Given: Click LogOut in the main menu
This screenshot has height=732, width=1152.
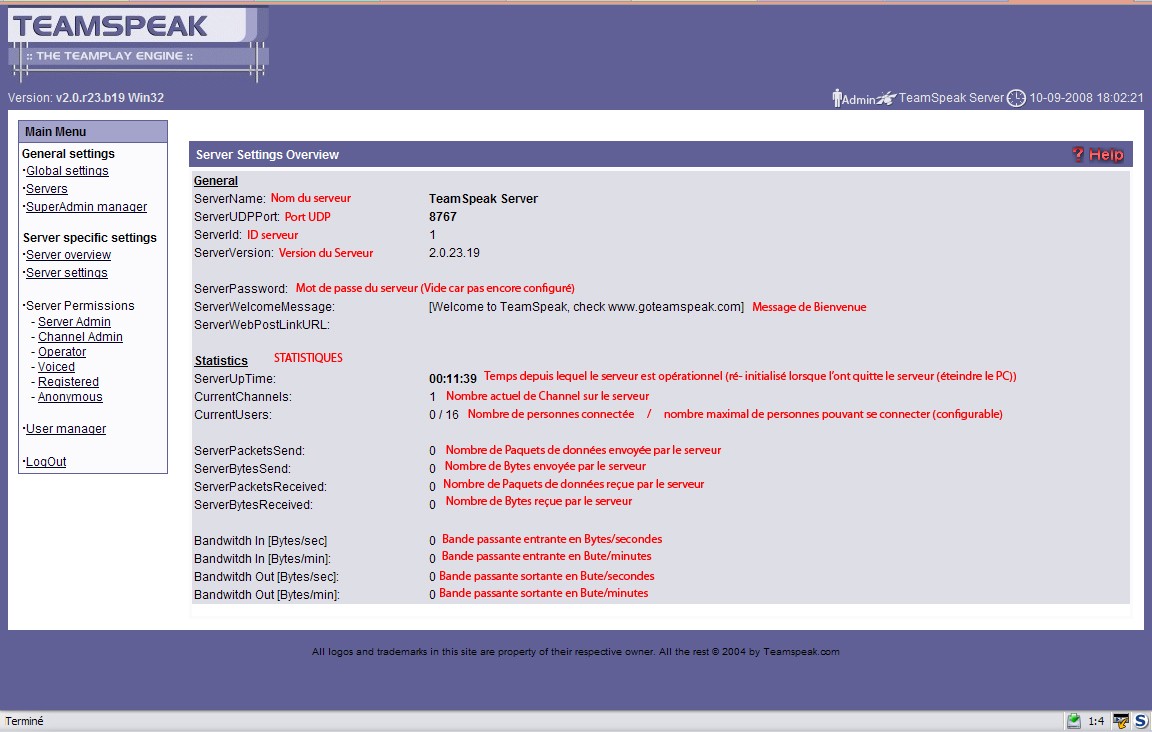Looking at the screenshot, I should point(46,462).
